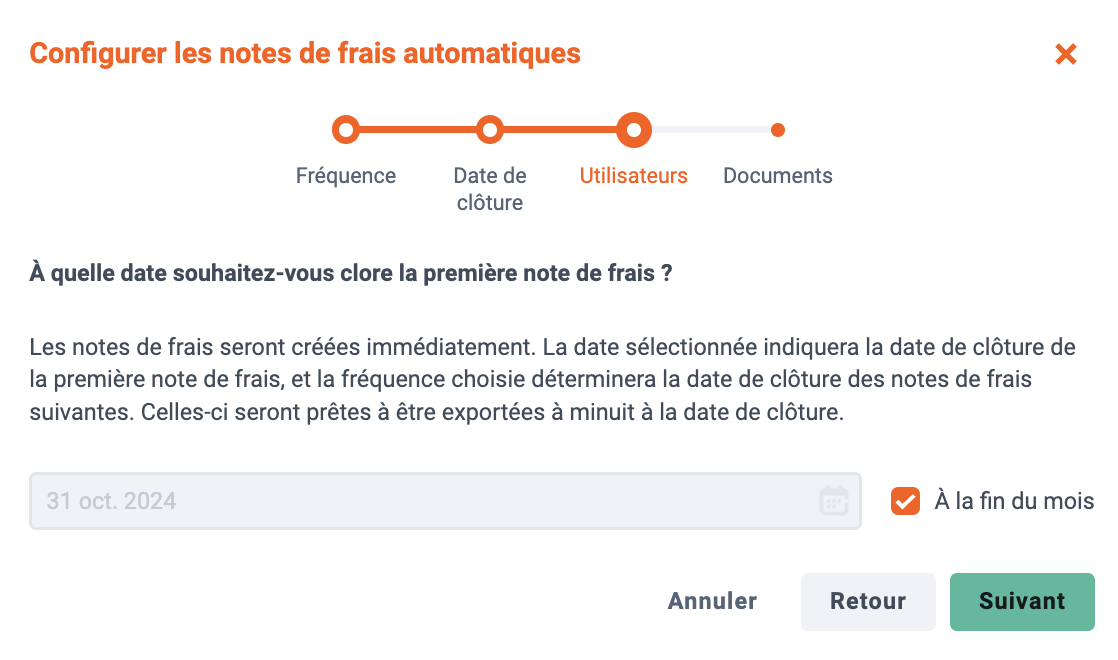Select the Fréquence step circle
Image resolution: width=1118 pixels, height=660 pixels.
point(346,130)
